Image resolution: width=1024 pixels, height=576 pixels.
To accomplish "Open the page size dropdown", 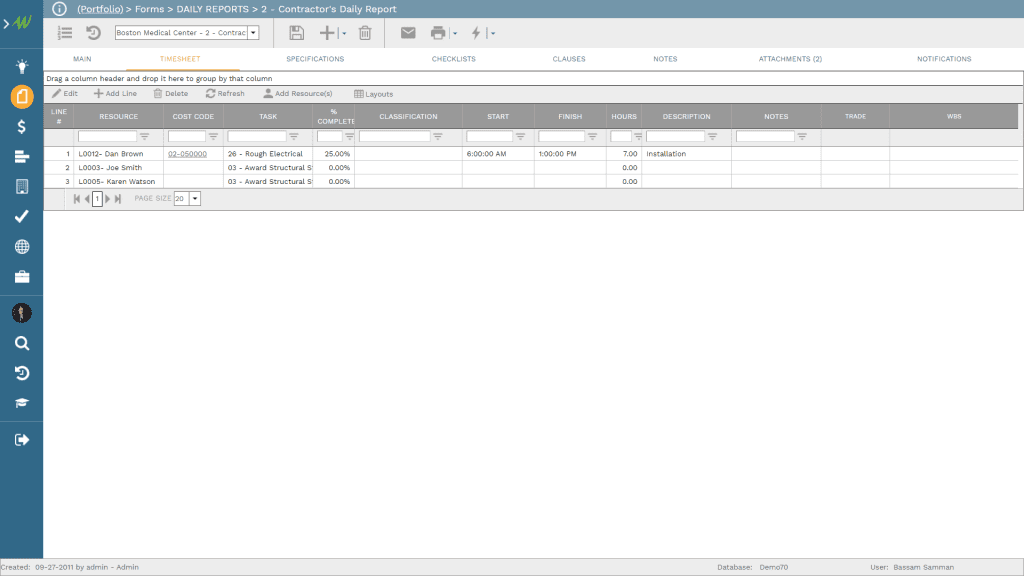I will pyautogui.click(x=195, y=199).
